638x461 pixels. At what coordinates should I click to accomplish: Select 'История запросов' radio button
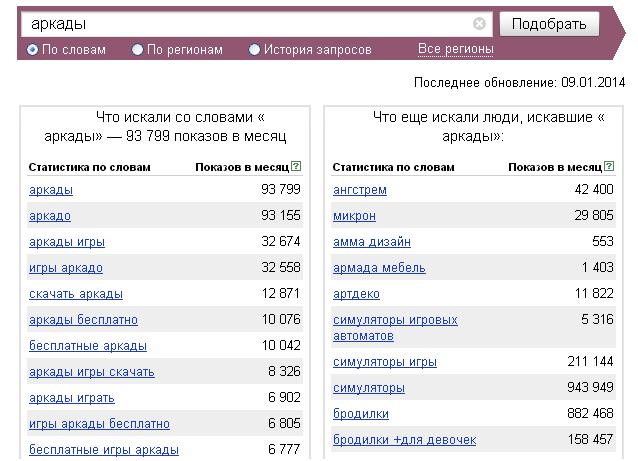click(254, 50)
